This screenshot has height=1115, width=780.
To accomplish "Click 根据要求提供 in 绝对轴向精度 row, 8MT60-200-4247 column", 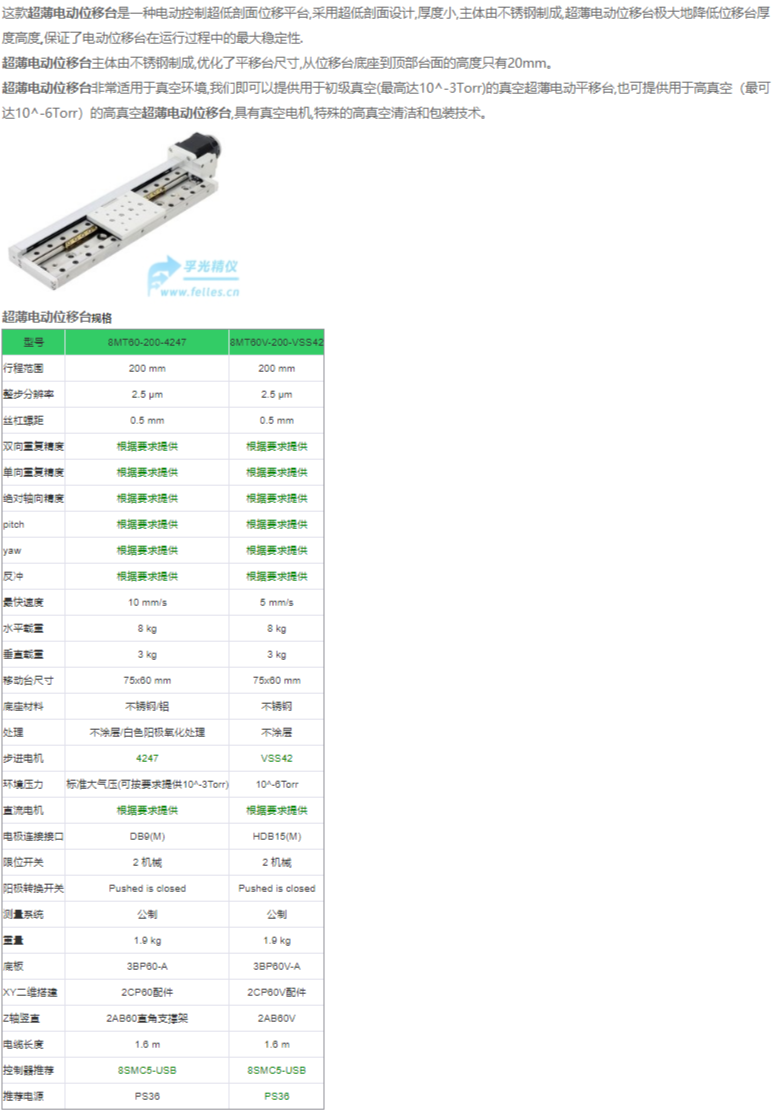I will (147, 498).
